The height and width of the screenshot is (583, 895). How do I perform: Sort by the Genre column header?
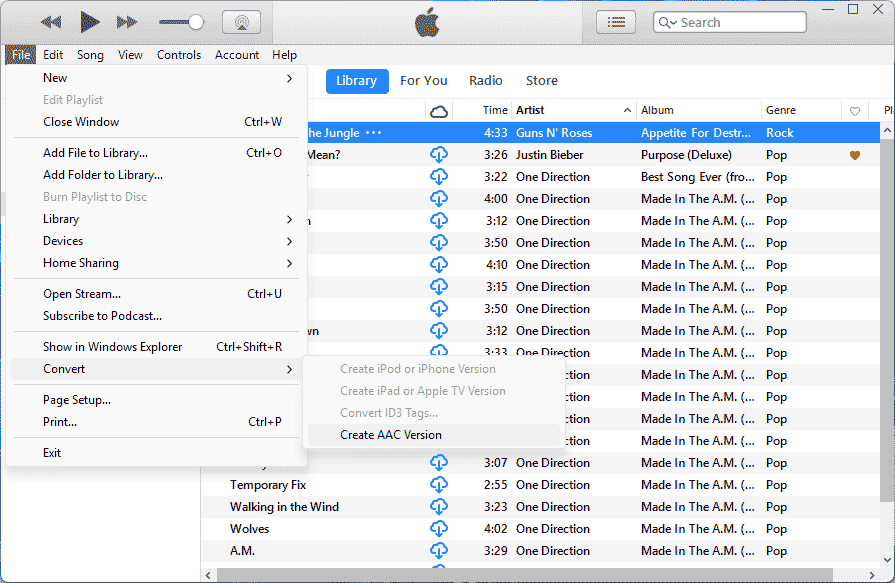801,110
